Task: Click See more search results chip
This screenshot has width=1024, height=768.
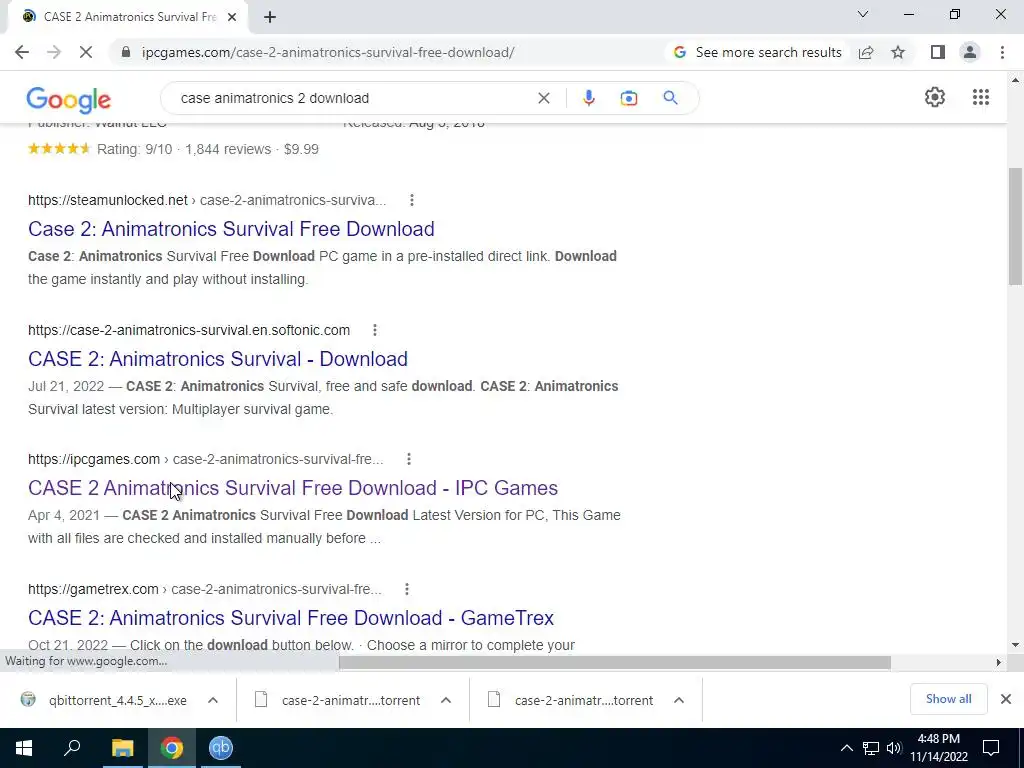Action: (x=758, y=52)
